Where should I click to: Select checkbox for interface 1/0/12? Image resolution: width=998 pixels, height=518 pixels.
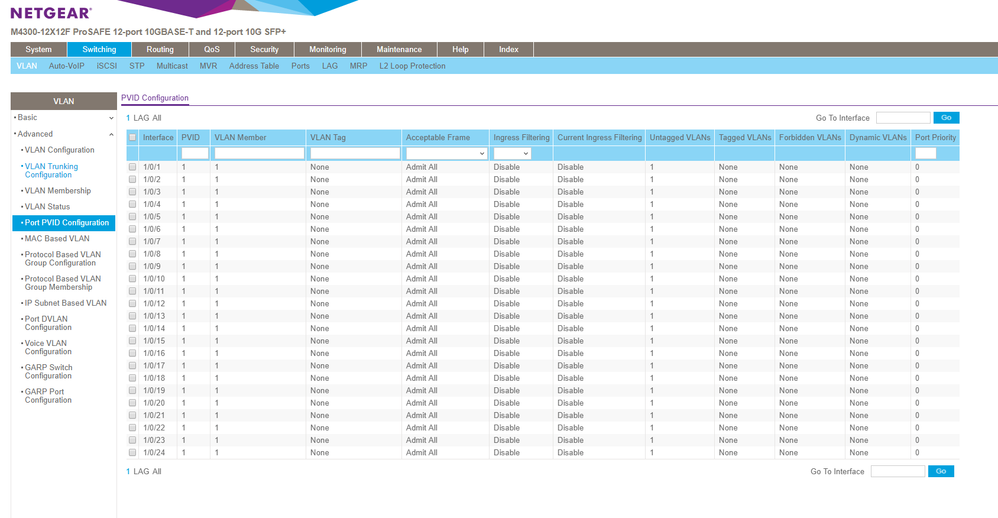click(132, 304)
